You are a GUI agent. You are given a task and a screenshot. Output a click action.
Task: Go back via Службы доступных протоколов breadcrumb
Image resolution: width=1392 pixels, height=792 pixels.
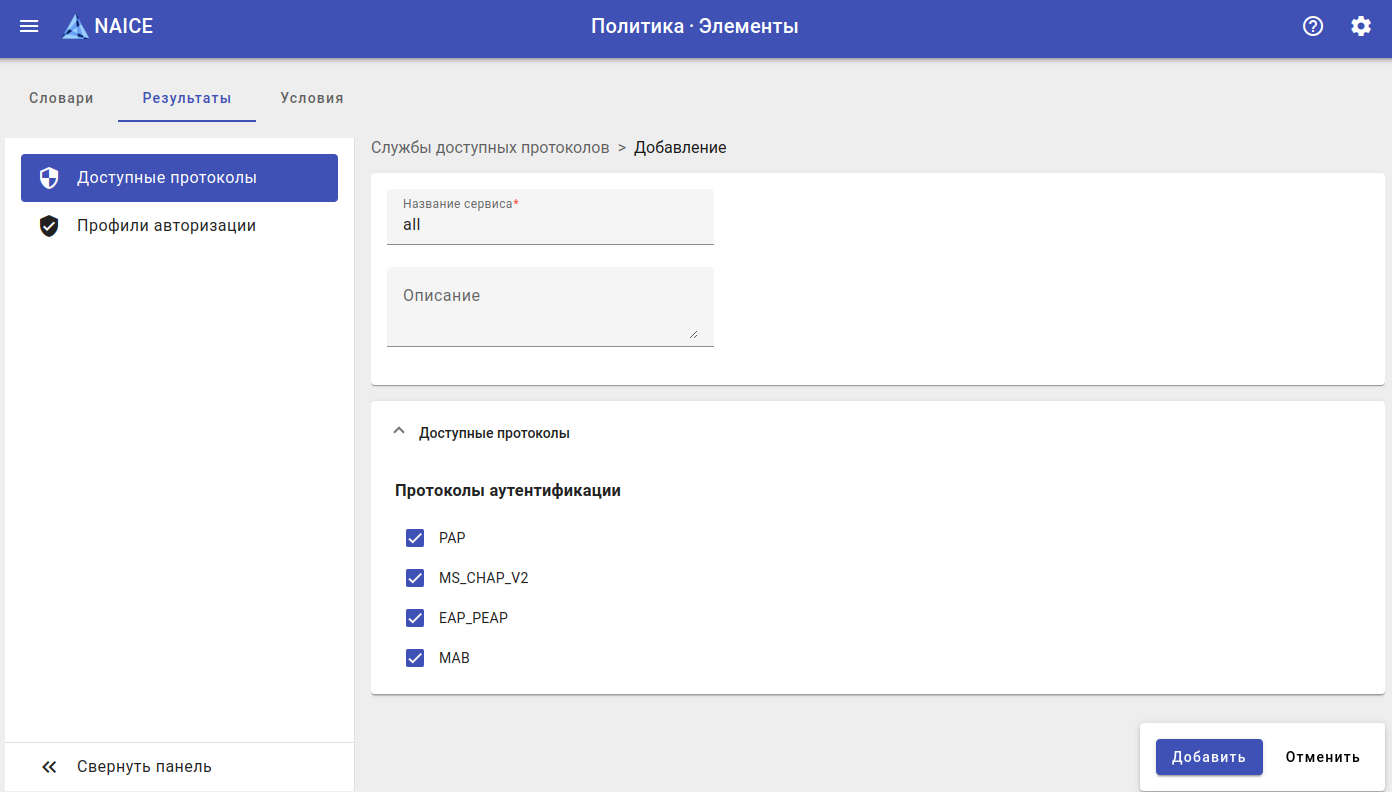click(x=490, y=148)
